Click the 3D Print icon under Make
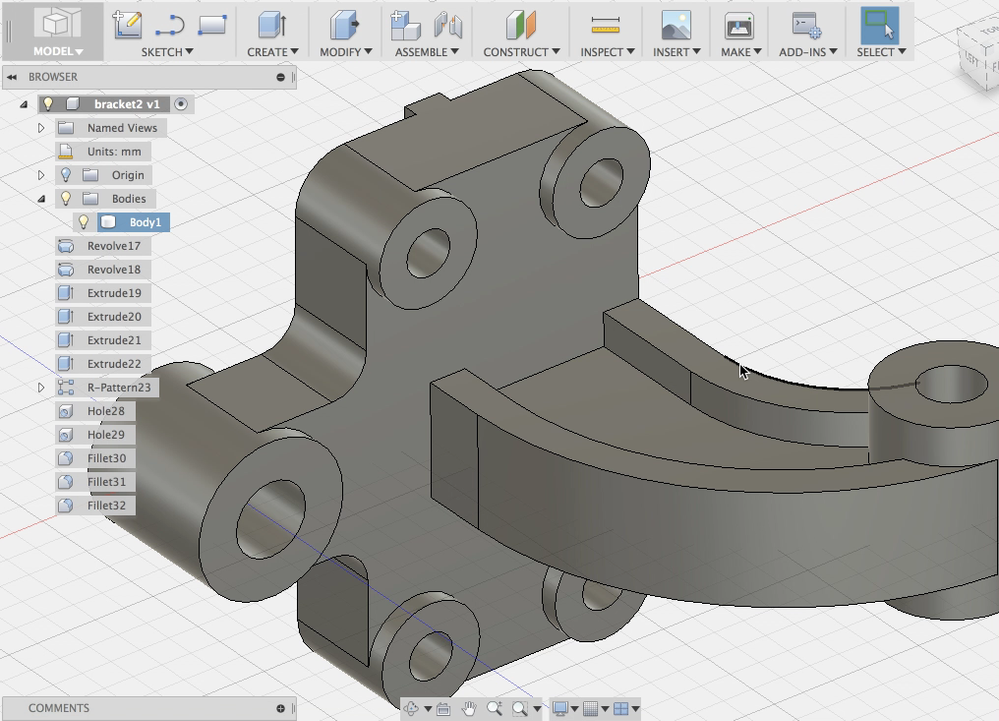The height and width of the screenshot is (721, 999). tap(739, 24)
